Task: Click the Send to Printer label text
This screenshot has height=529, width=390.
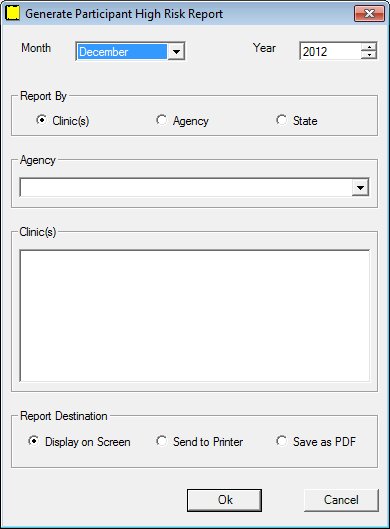Action: 208,442
